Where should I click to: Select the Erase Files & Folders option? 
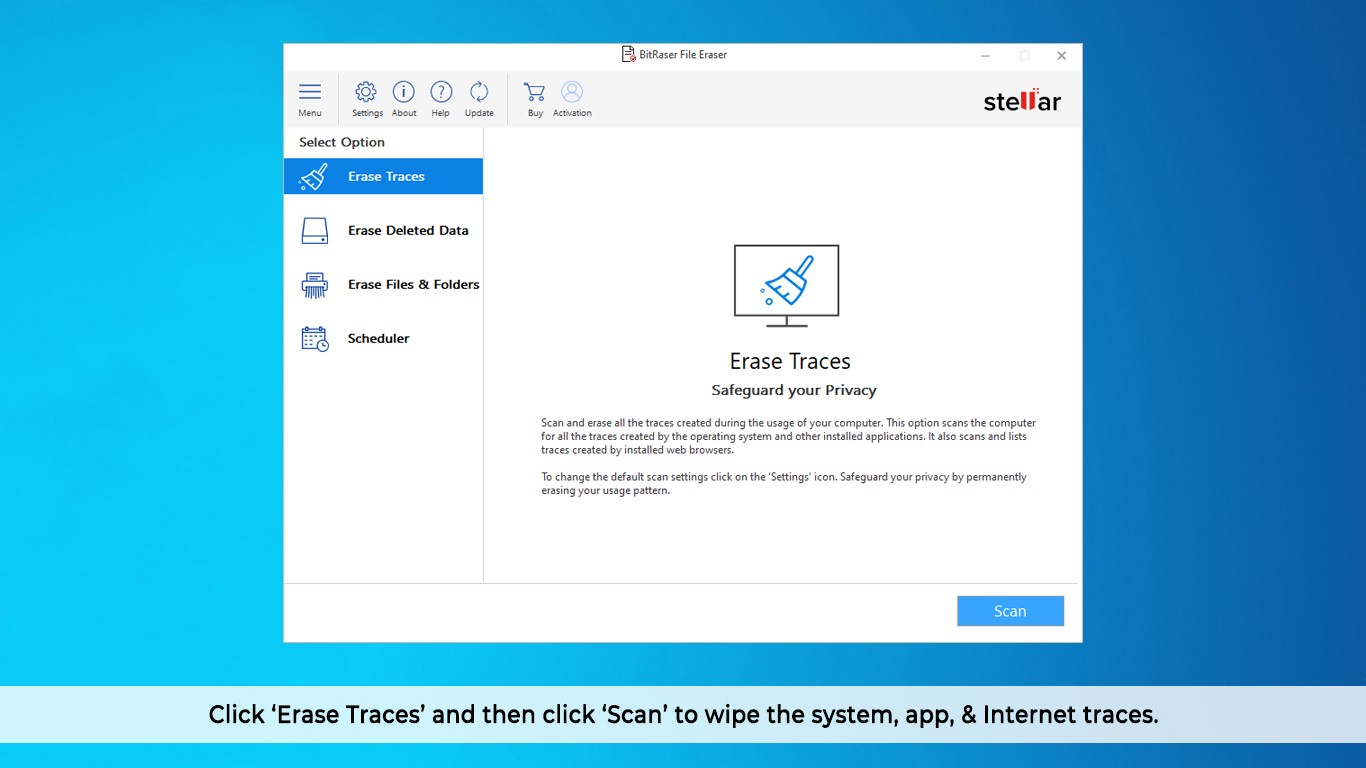[x=383, y=284]
